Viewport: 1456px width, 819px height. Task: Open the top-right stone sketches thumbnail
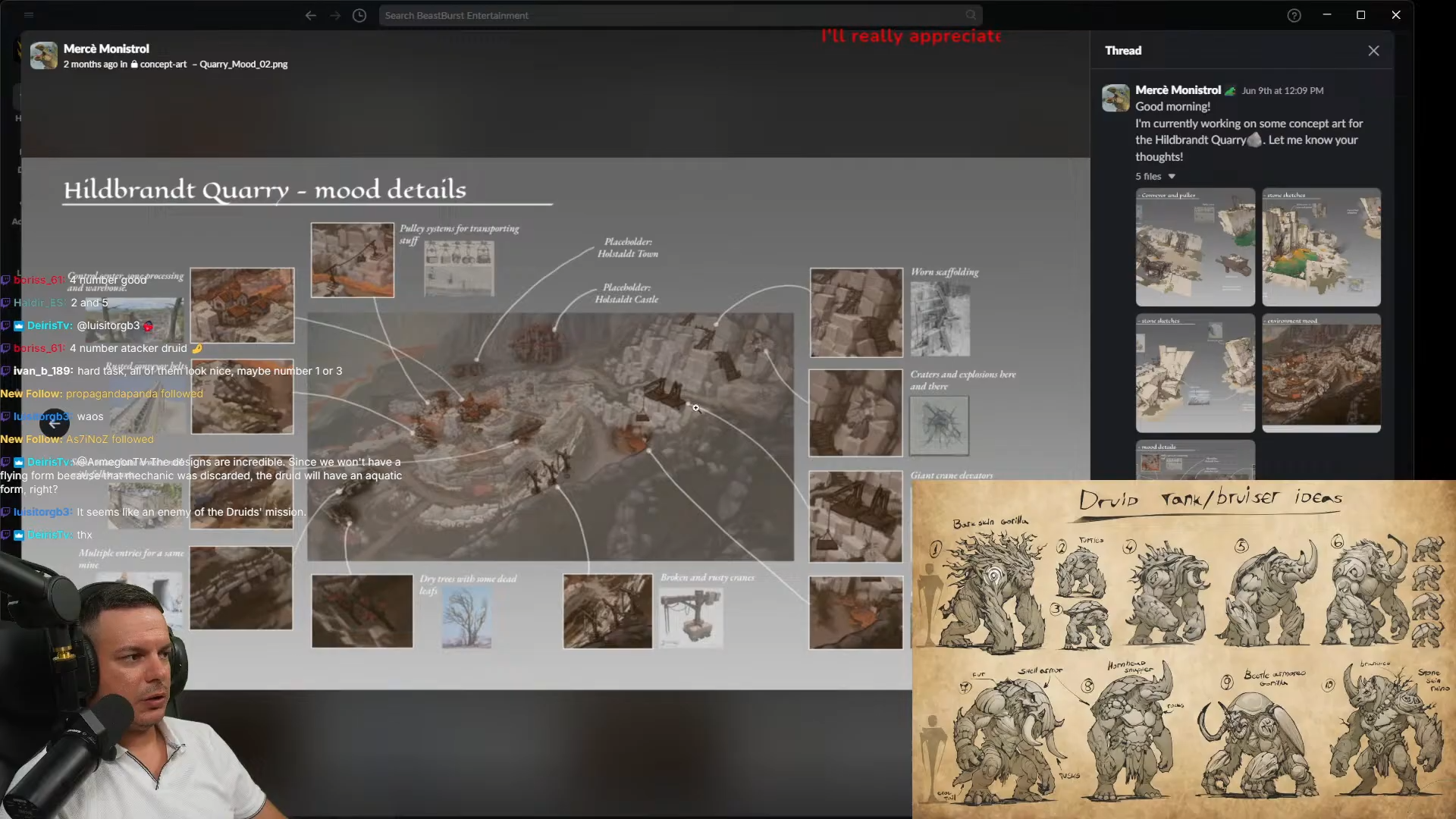pos(1321,247)
